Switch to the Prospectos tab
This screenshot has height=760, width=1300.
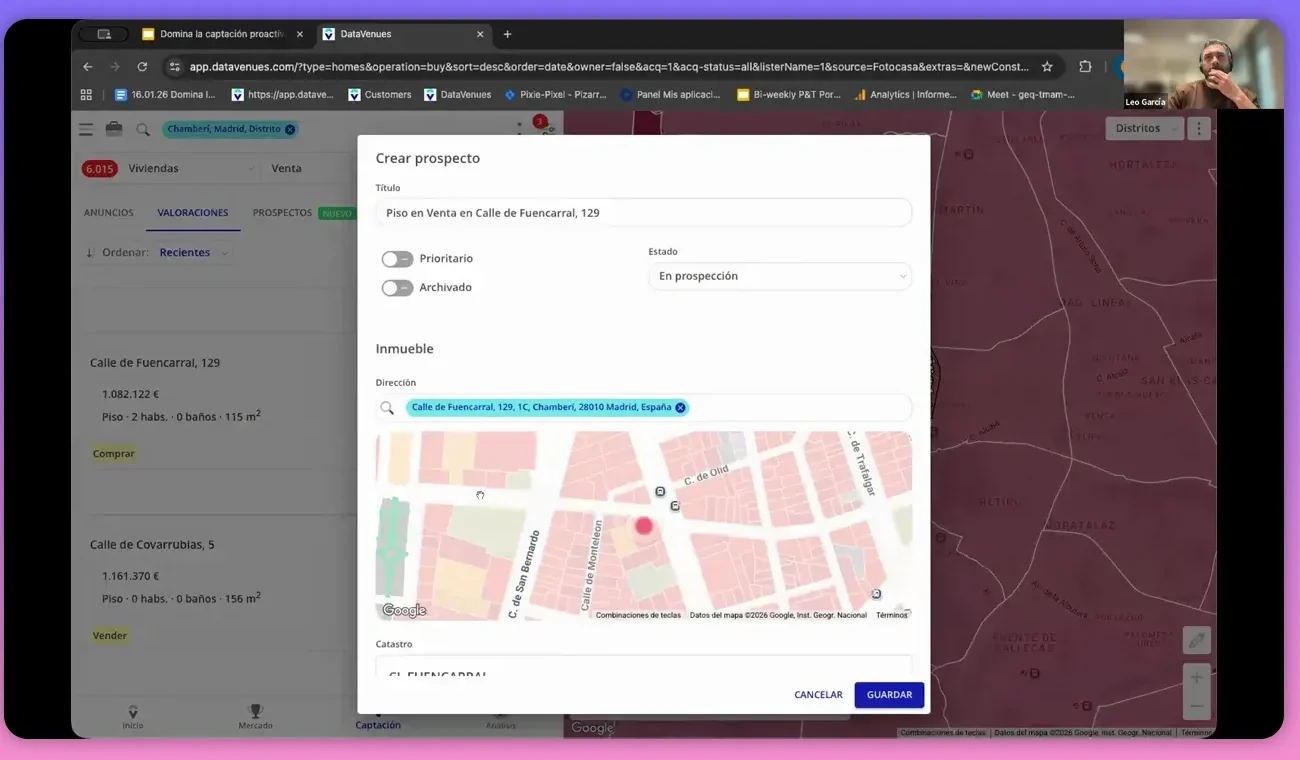click(282, 213)
